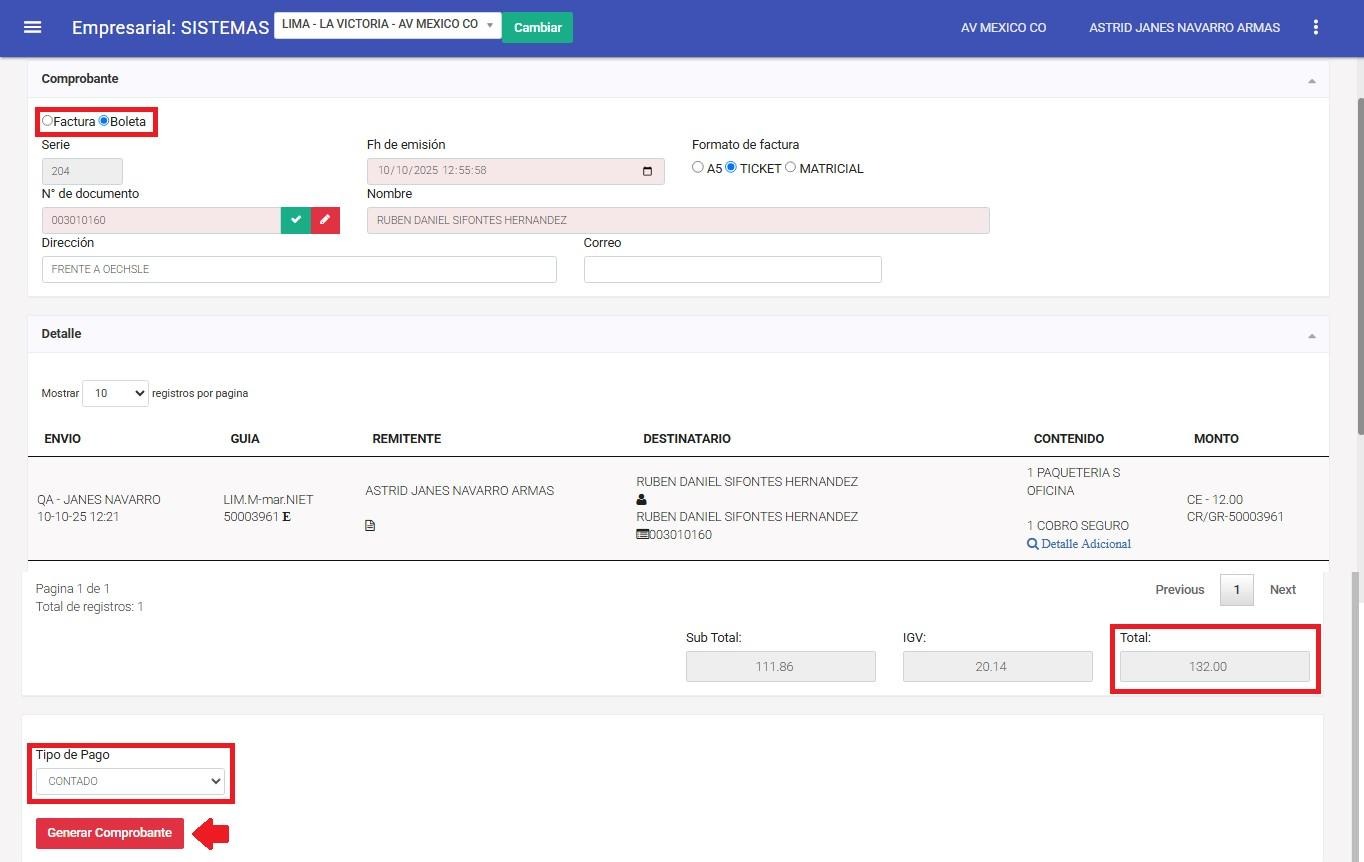Click the Generar Comprobante button

coord(110,833)
